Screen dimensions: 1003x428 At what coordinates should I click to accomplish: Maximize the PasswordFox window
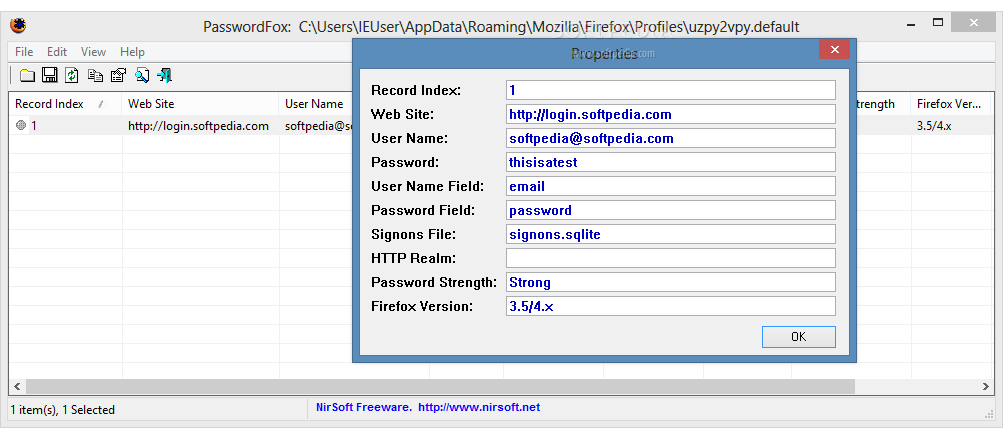(x=938, y=22)
